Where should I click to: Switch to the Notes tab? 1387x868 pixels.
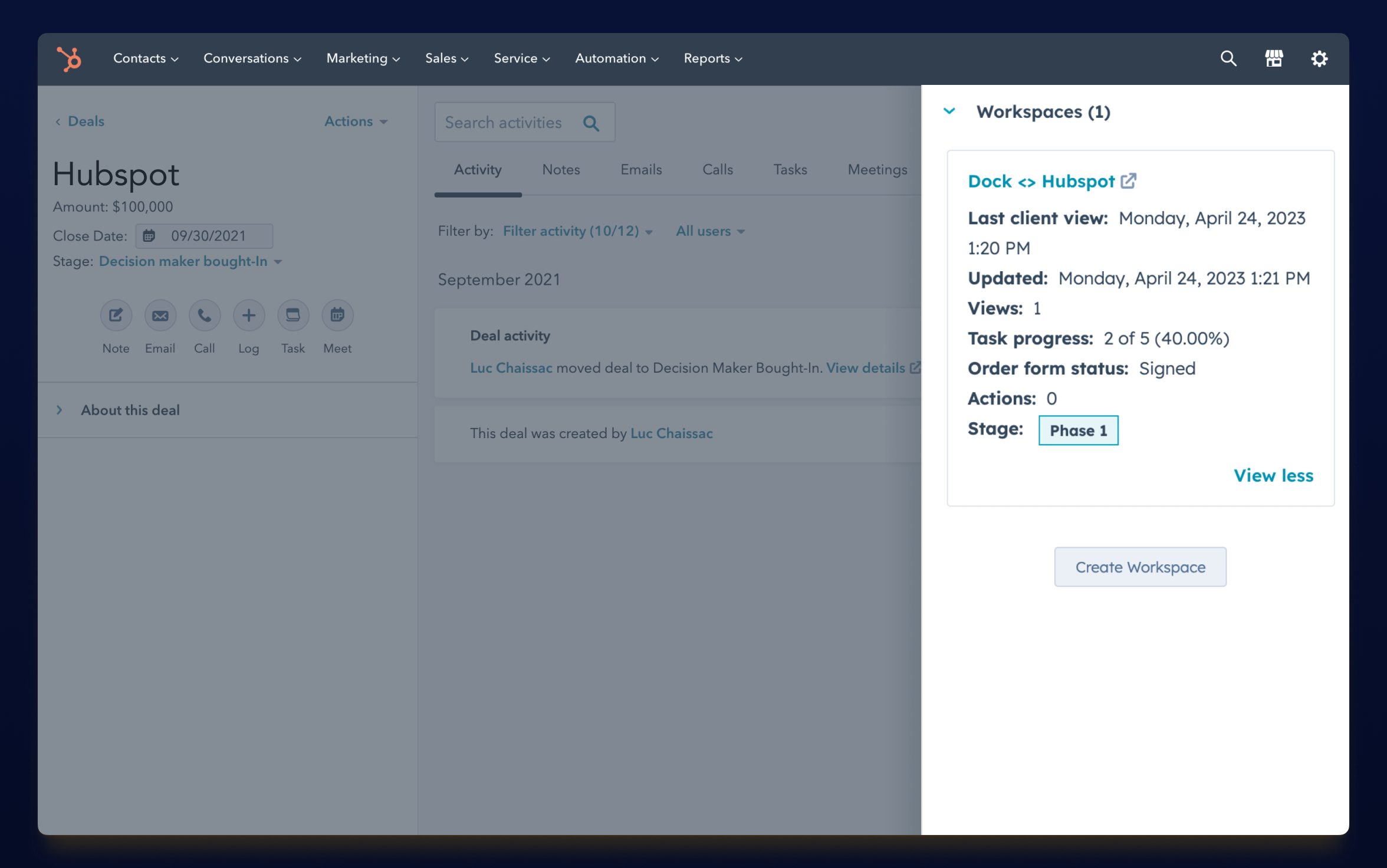560,170
